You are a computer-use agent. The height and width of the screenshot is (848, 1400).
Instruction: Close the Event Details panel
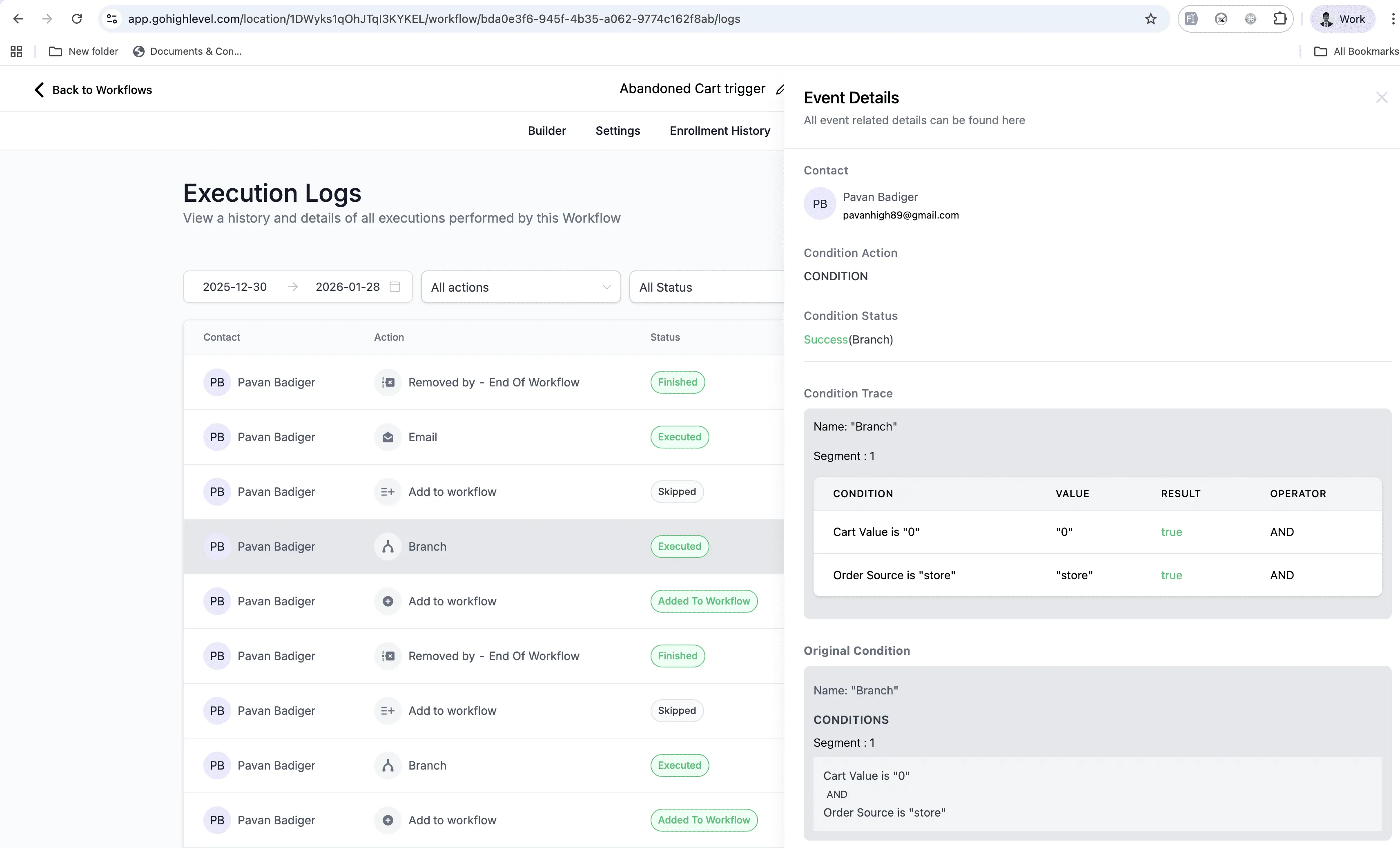tap(1382, 97)
